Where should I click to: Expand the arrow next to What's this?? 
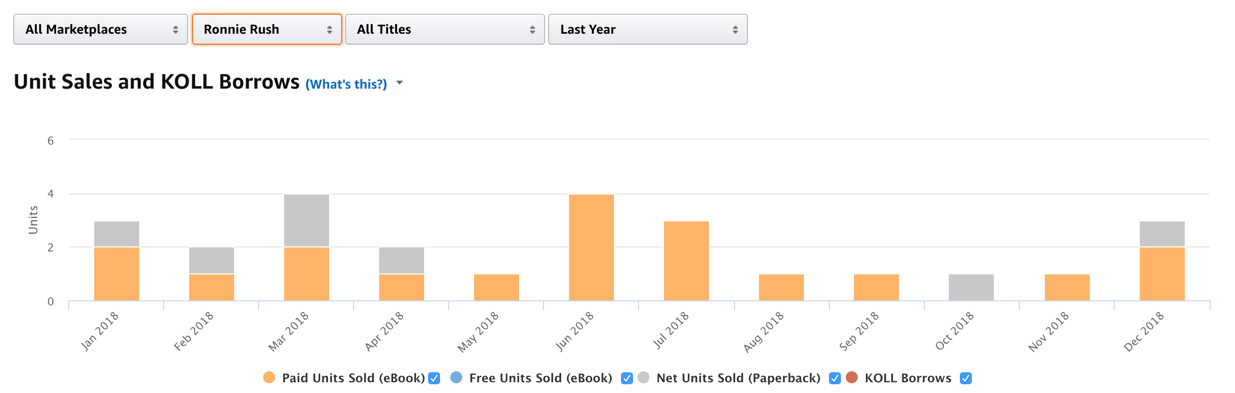tap(400, 83)
